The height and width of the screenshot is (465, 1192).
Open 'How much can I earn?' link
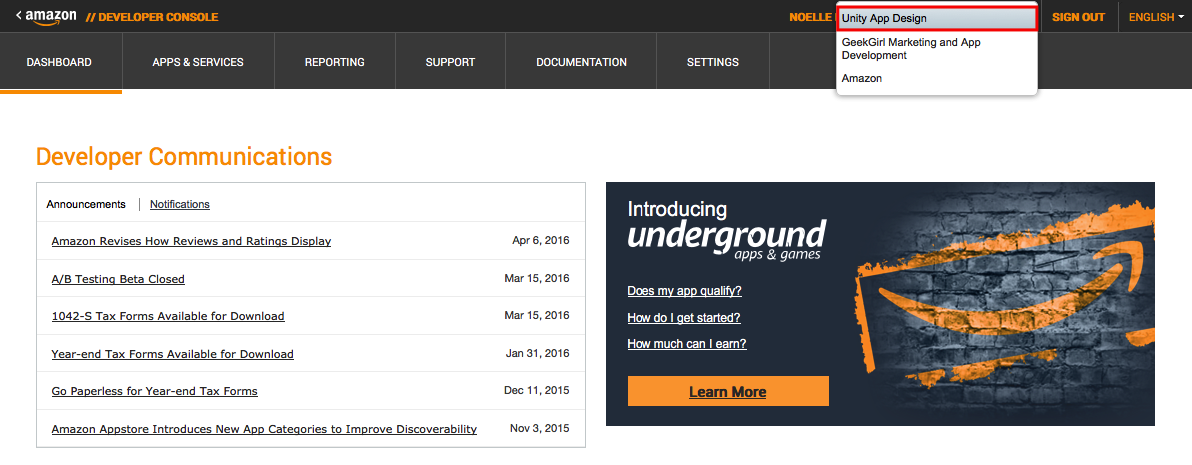click(686, 344)
